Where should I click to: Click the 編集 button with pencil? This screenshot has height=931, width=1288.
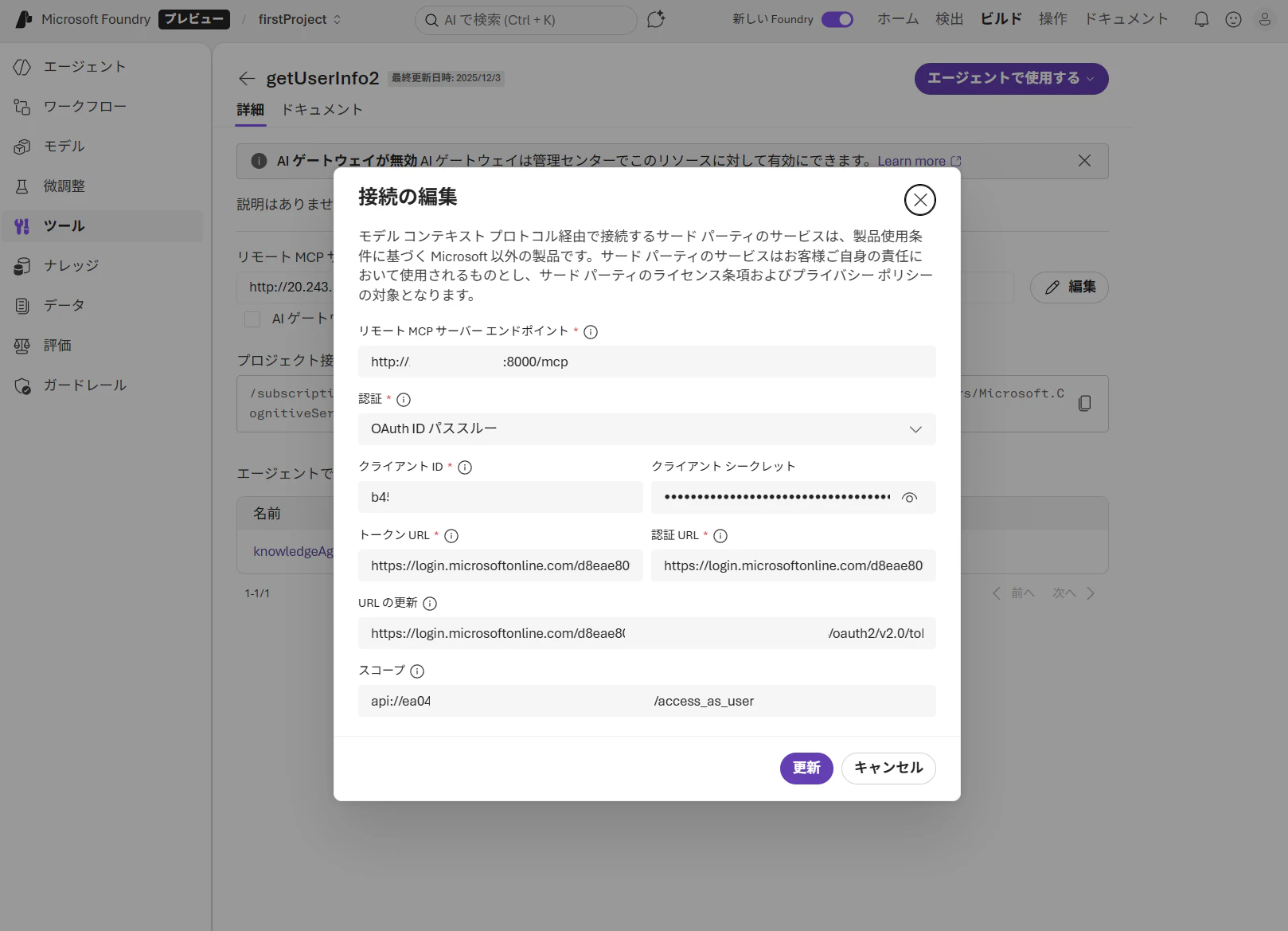(x=1069, y=288)
